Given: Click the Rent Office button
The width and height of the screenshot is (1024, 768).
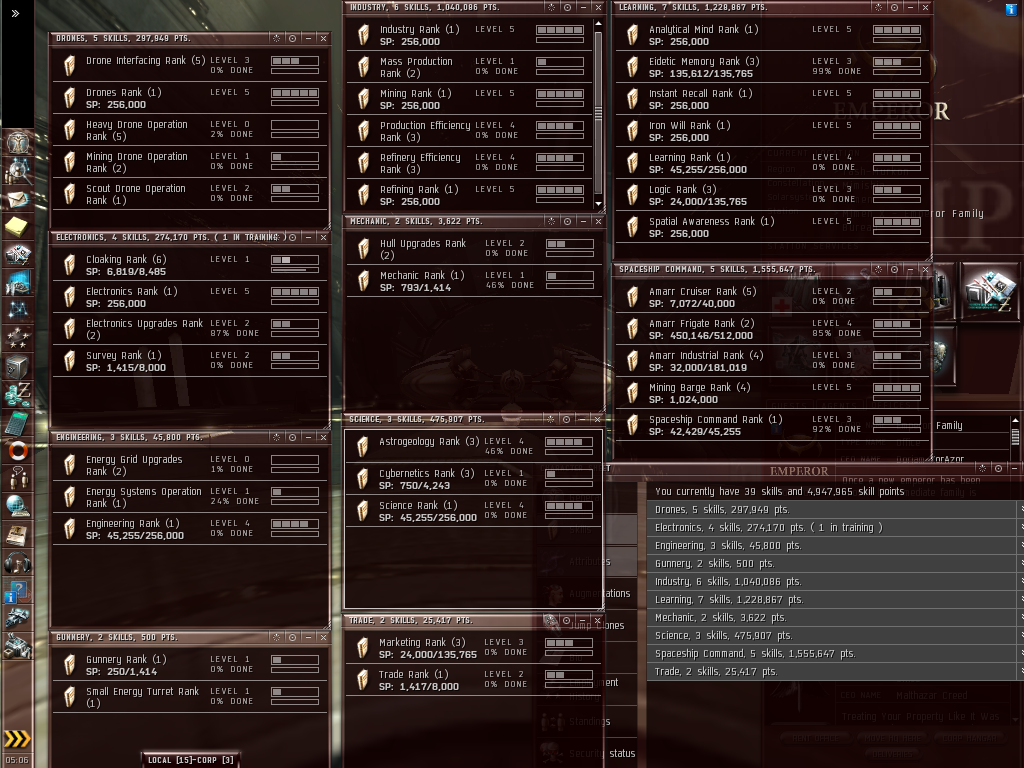Looking at the screenshot, I should [815, 739].
